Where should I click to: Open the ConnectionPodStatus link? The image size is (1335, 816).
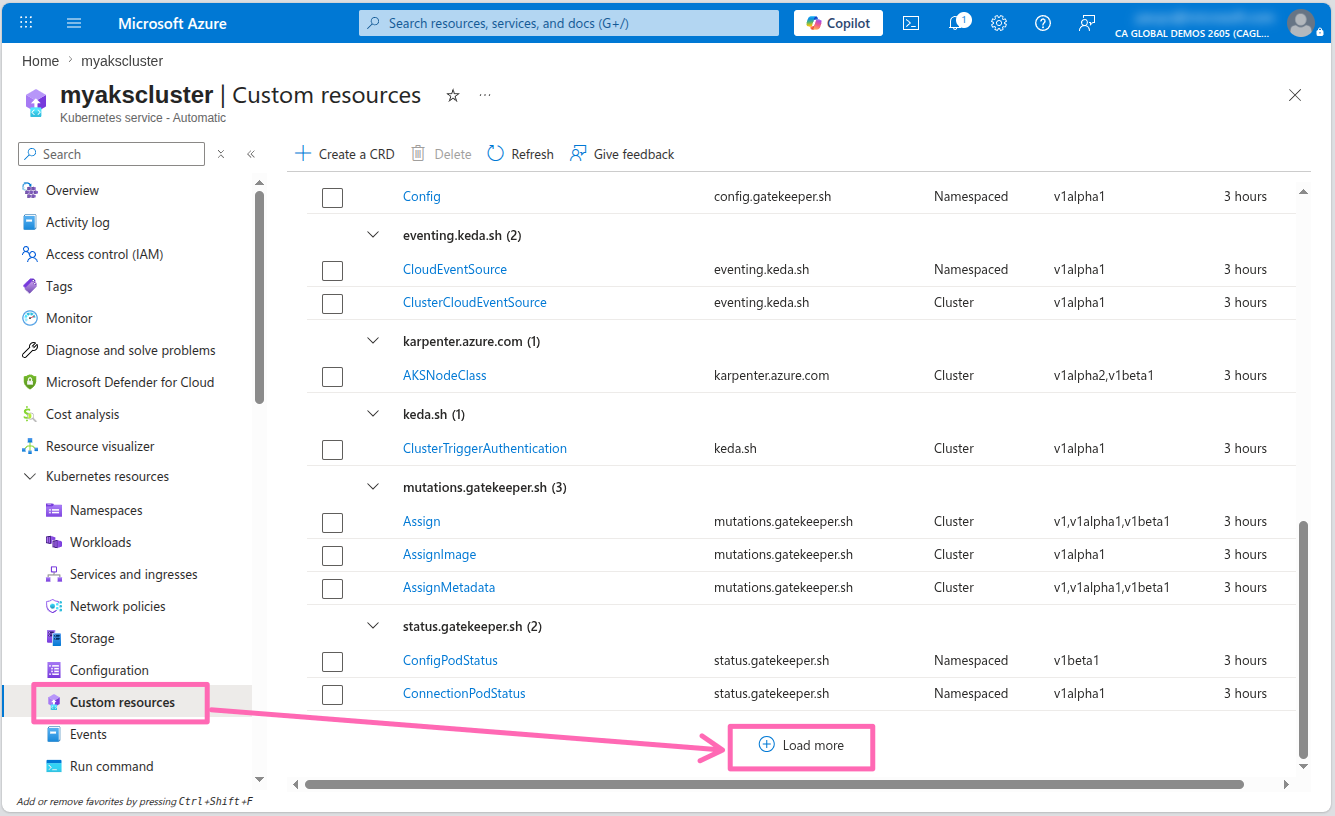464,694
